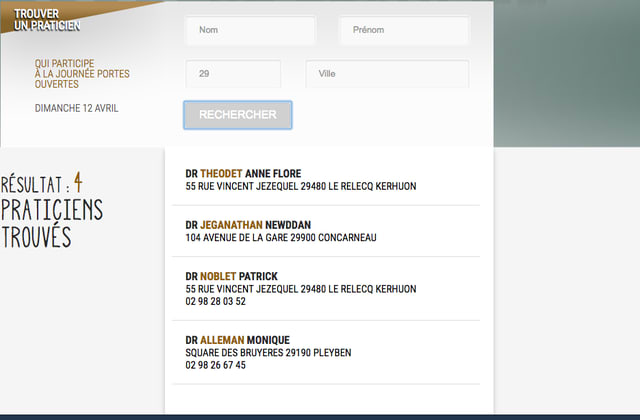Screen dimensions: 640x420
Task: Click the journée portes ouvertes label
Action: [82, 73]
